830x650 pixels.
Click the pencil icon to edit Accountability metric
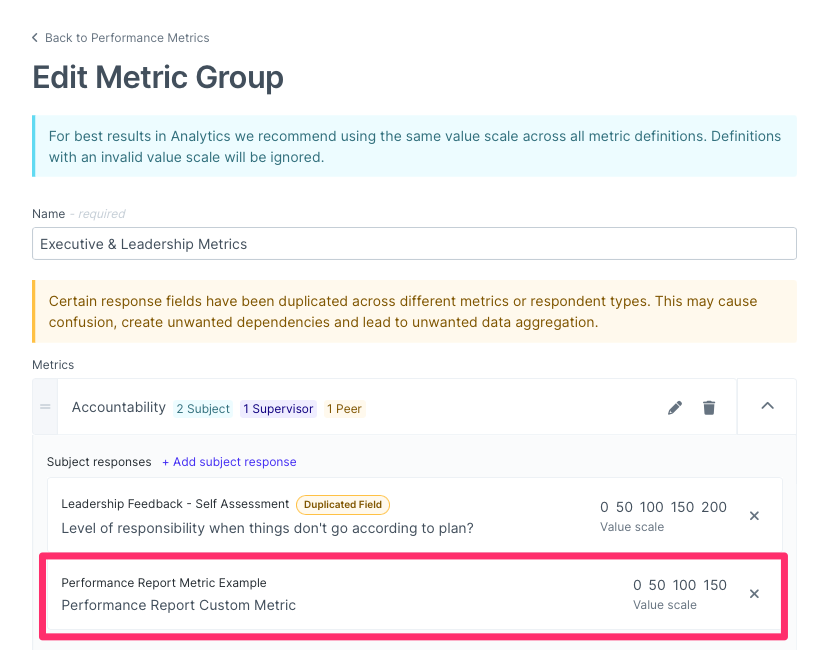(675, 407)
